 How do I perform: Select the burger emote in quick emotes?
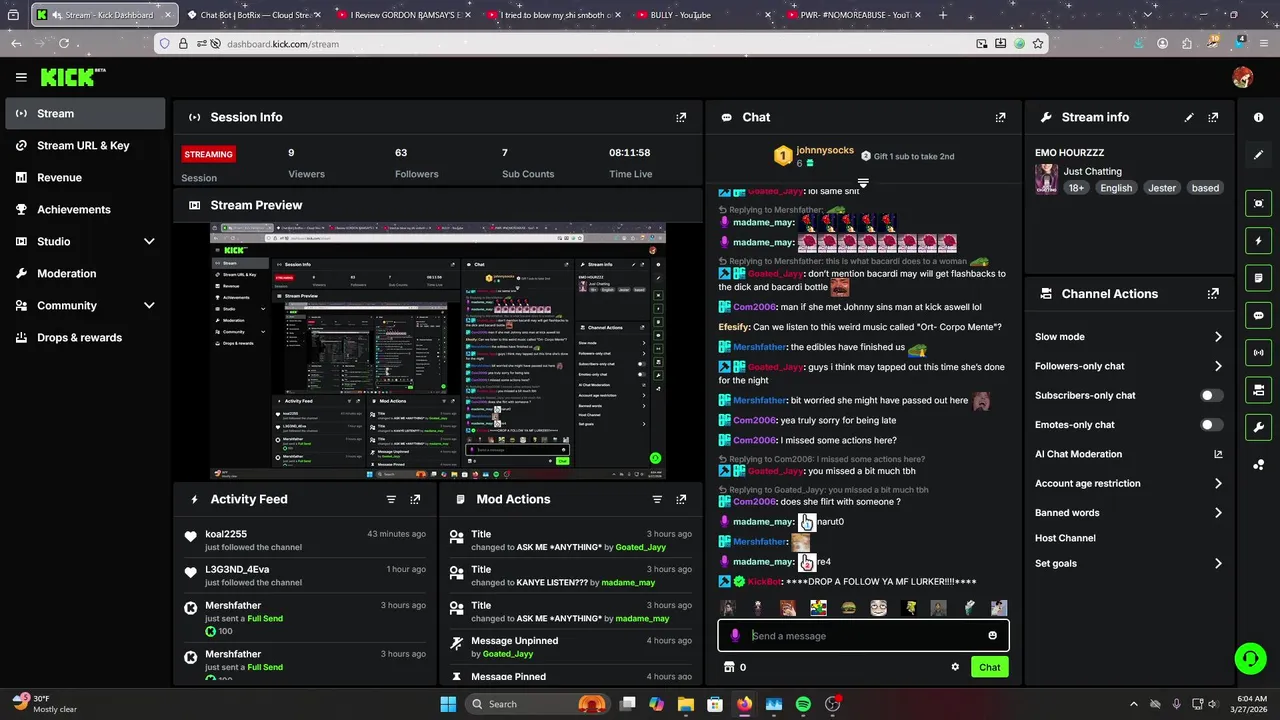click(848, 608)
